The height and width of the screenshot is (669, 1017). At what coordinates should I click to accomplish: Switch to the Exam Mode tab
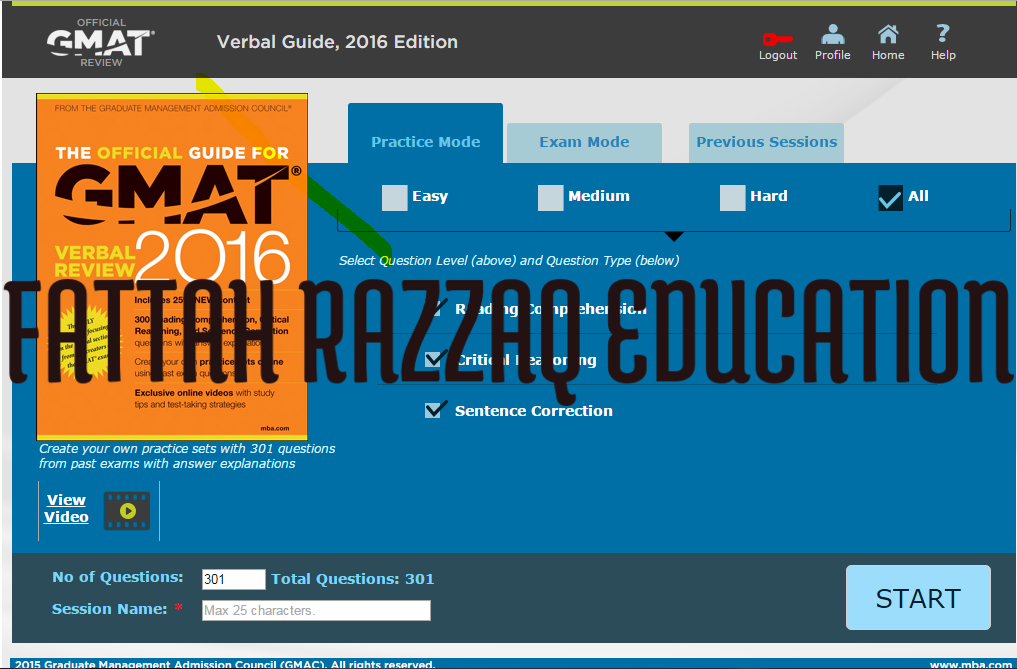584,143
